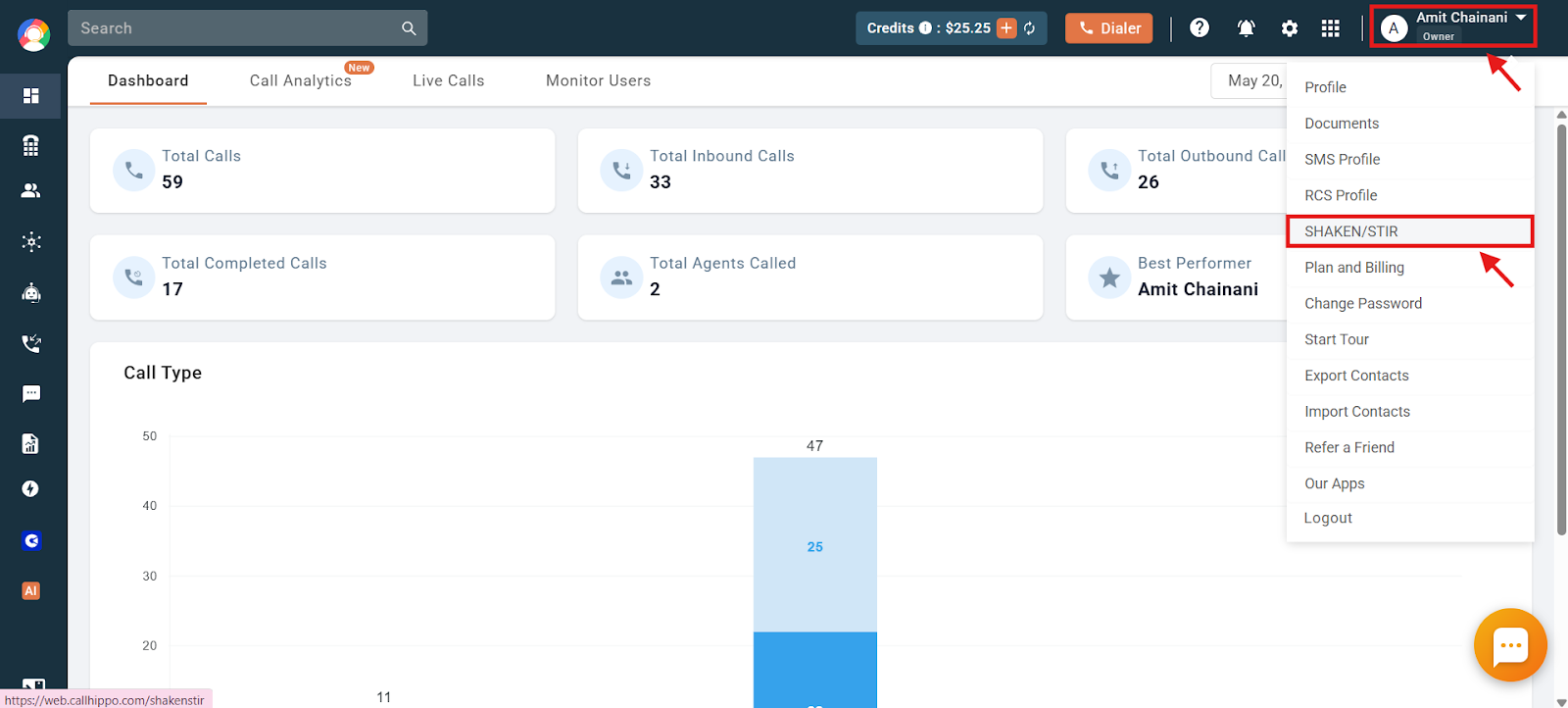Click the Total Calls value 59
The width and height of the screenshot is (1568, 708).
(x=172, y=182)
